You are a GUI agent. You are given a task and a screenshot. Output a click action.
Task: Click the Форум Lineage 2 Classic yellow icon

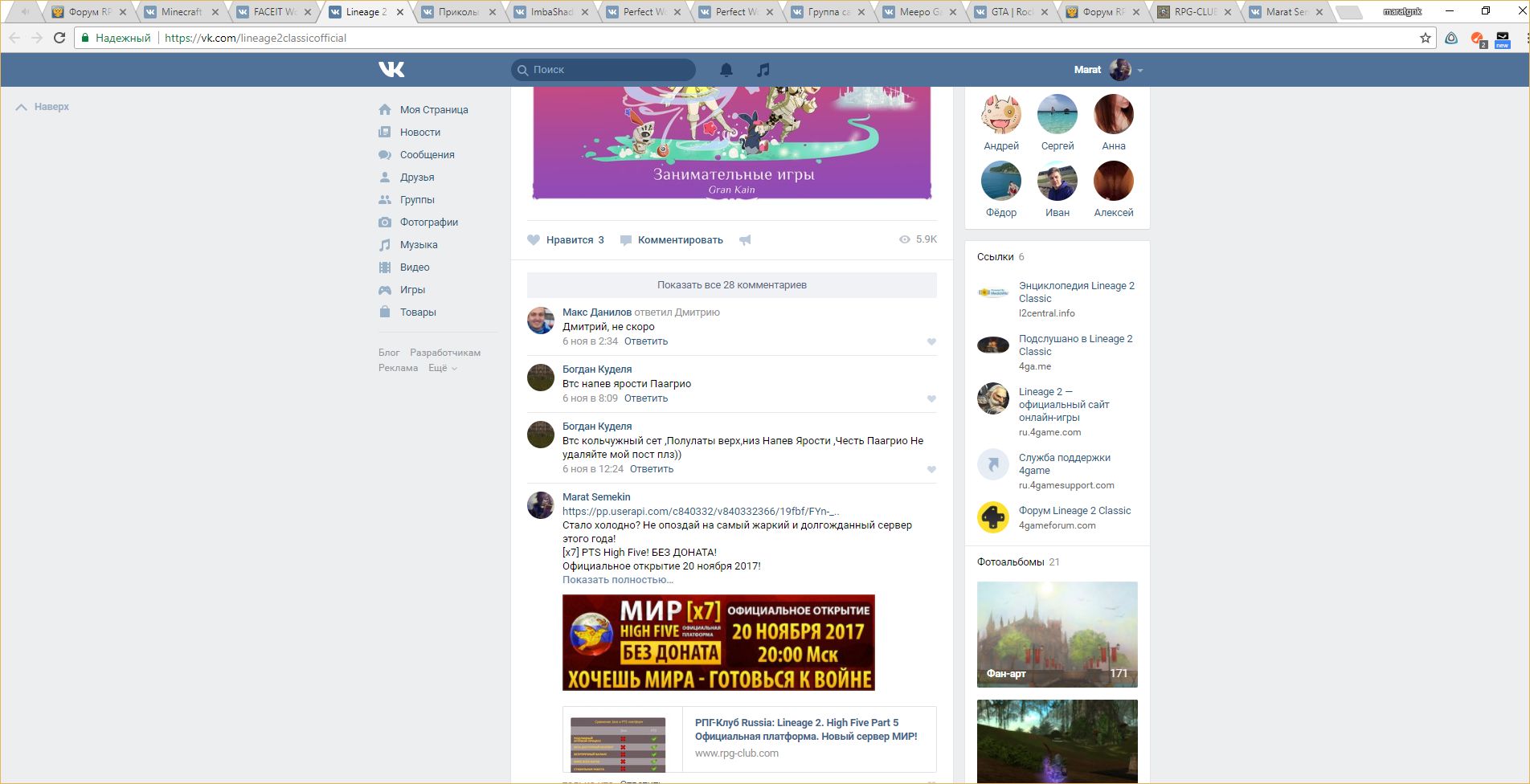coord(993,517)
